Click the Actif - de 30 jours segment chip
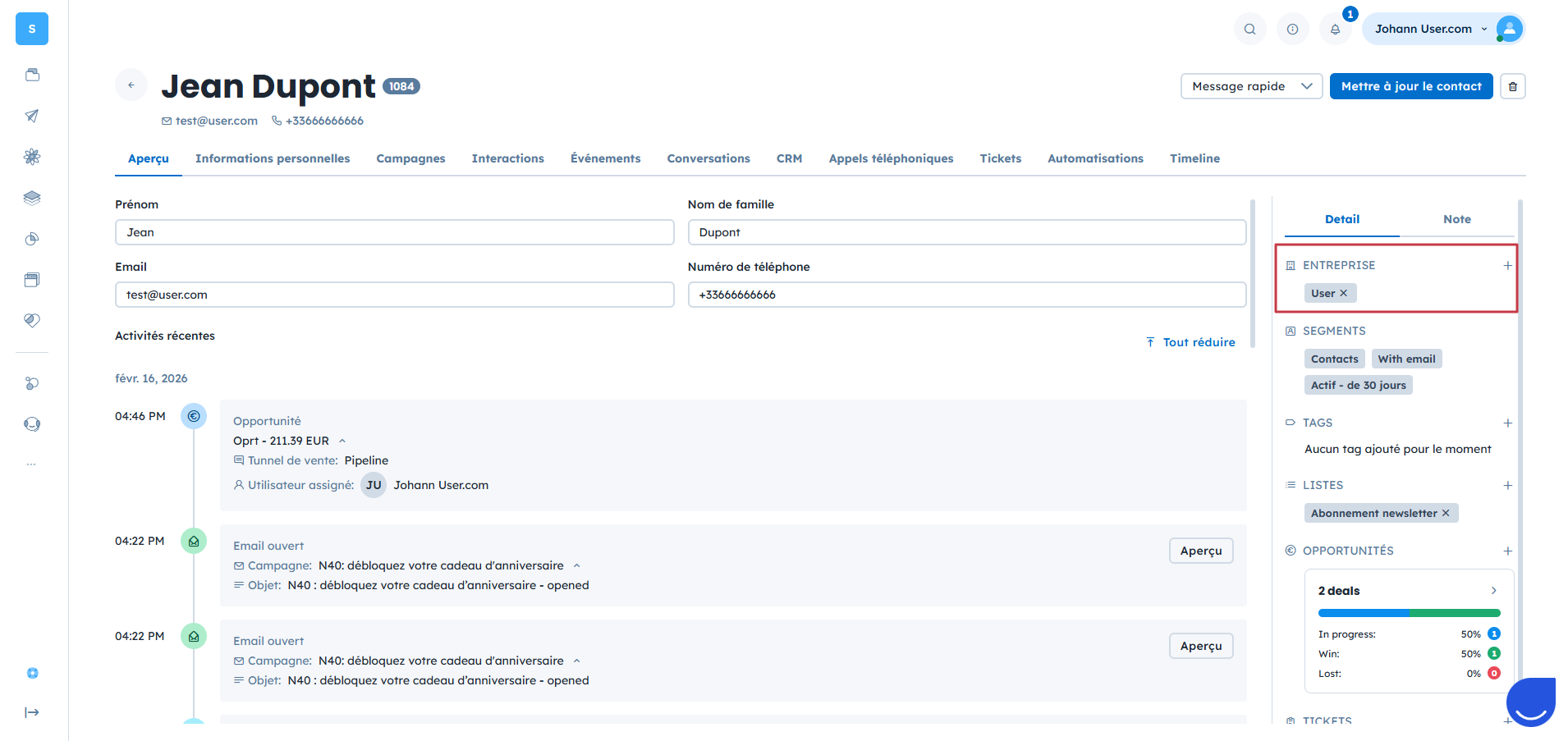Viewport: 1568px width, 741px height. coord(1358,385)
